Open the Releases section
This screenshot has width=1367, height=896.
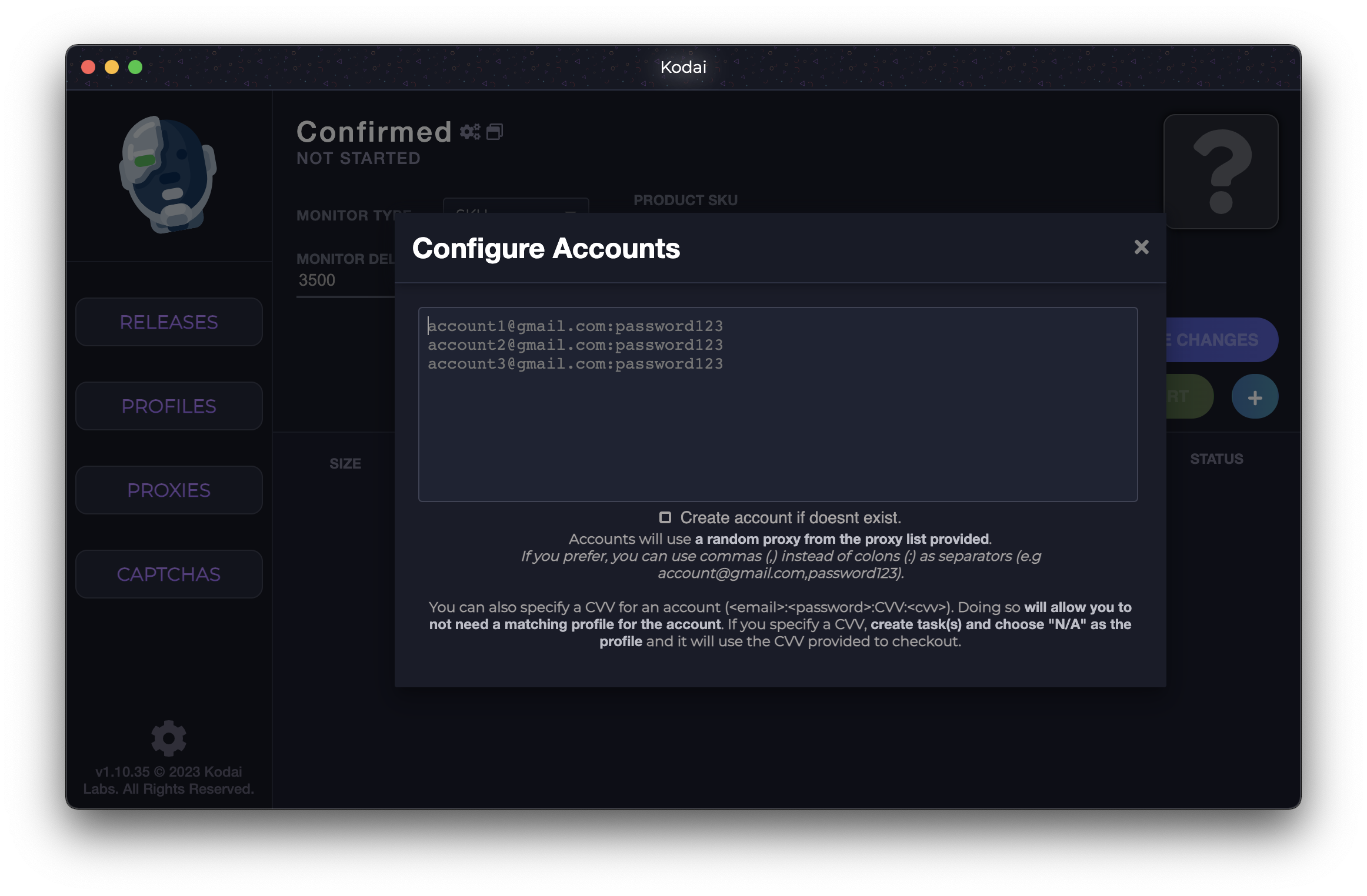(169, 322)
